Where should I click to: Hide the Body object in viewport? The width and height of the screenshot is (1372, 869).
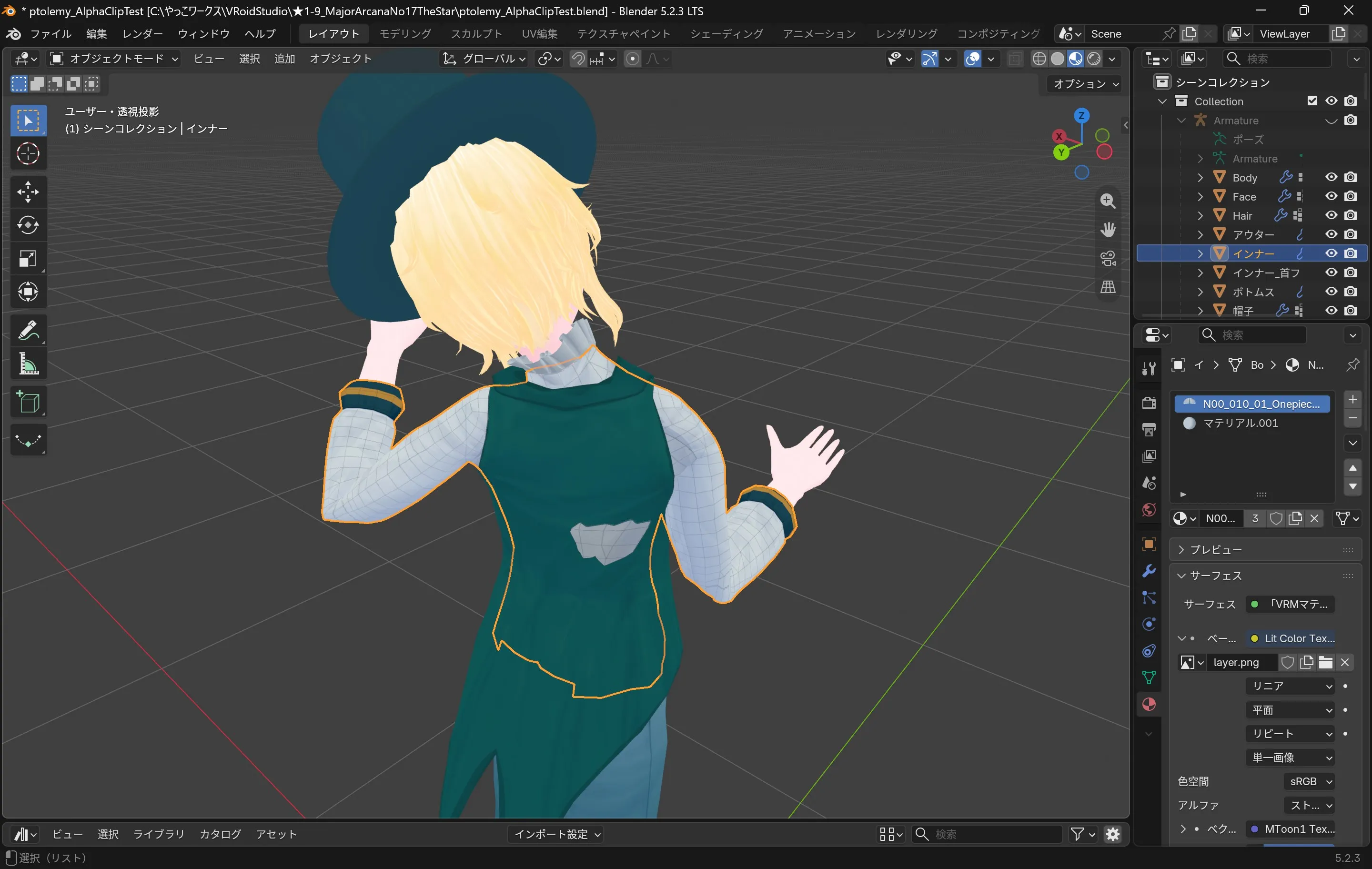point(1331,177)
